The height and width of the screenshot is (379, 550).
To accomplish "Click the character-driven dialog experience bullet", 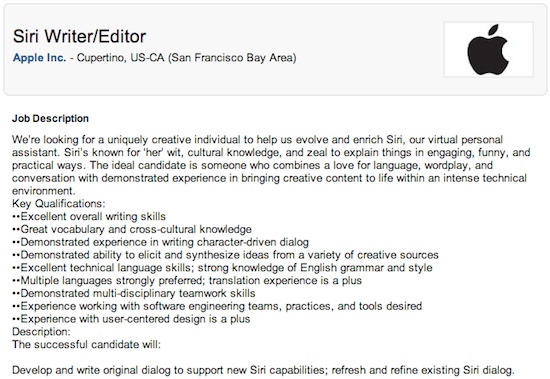I will pyautogui.click(x=160, y=242).
